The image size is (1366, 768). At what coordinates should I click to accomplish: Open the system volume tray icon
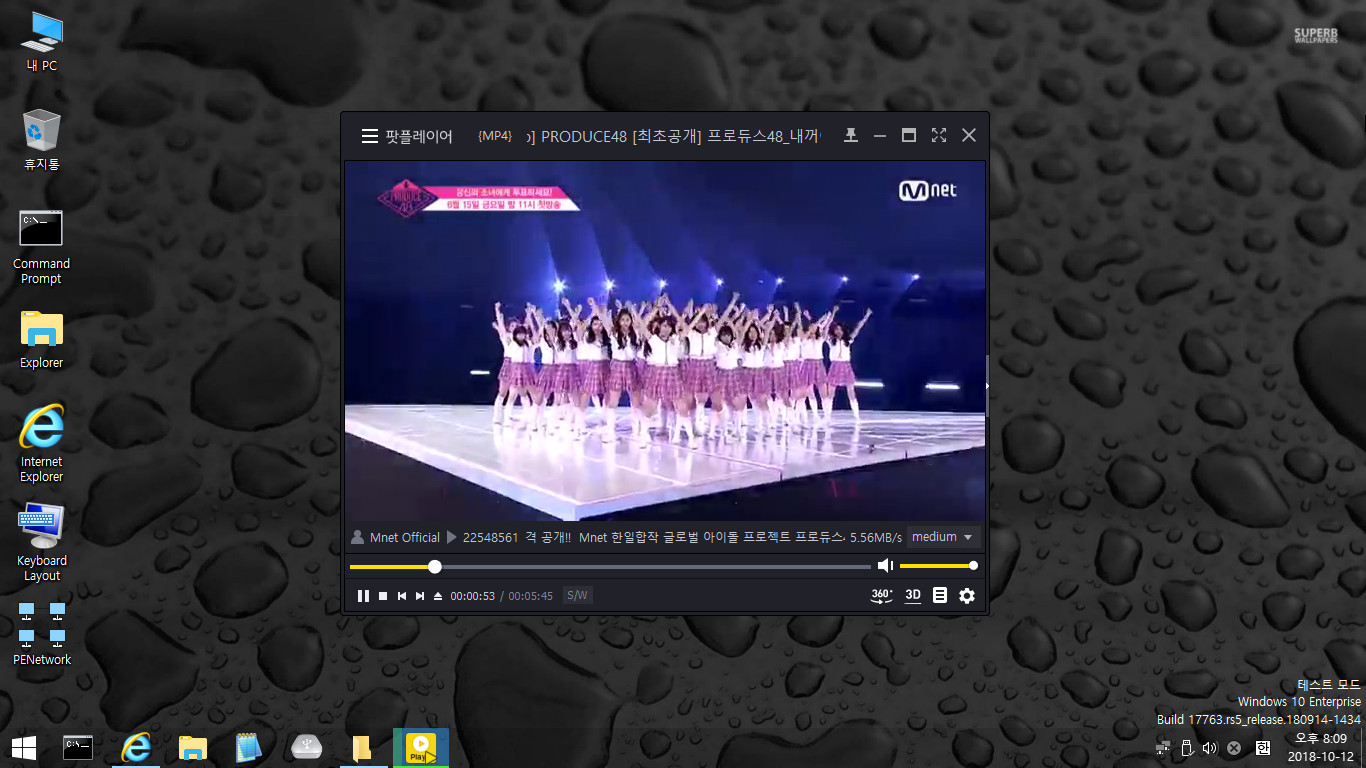coord(1210,748)
